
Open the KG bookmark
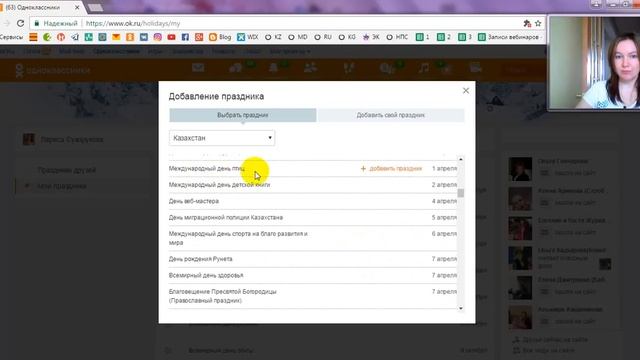coord(347,37)
